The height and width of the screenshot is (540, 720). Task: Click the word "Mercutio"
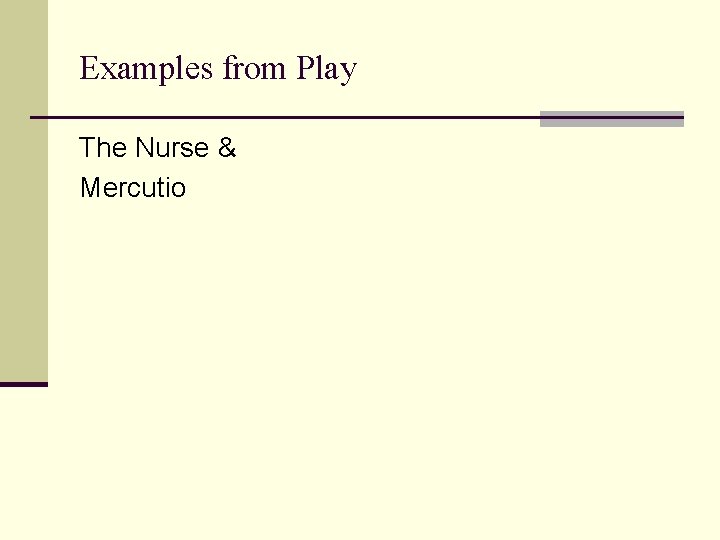(x=133, y=187)
